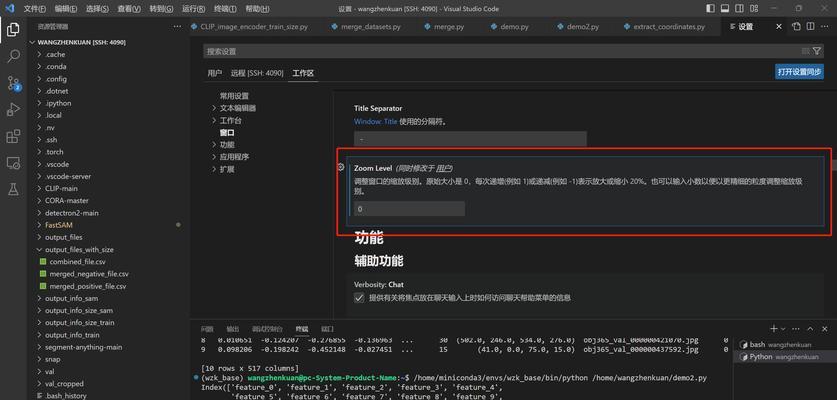Expand CLIP-main folder
Image resolution: width=837 pixels, height=400 pixels.
click(x=40, y=189)
